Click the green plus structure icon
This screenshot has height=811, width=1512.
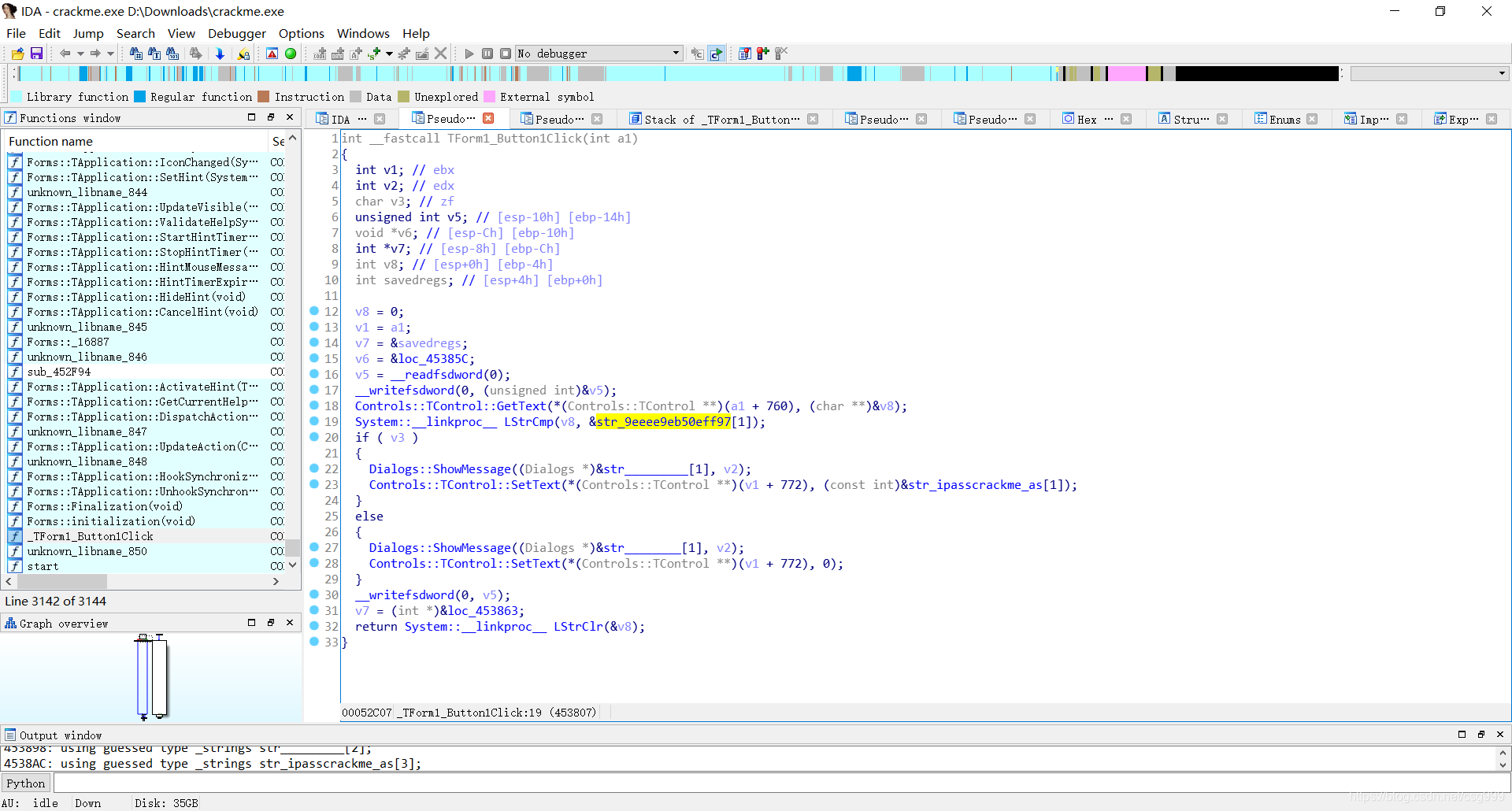[x=374, y=54]
